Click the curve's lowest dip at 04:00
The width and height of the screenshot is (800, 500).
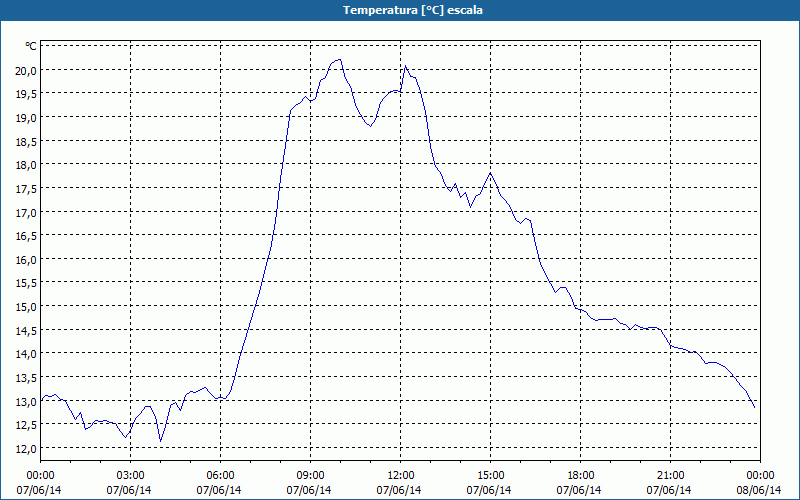[160, 441]
